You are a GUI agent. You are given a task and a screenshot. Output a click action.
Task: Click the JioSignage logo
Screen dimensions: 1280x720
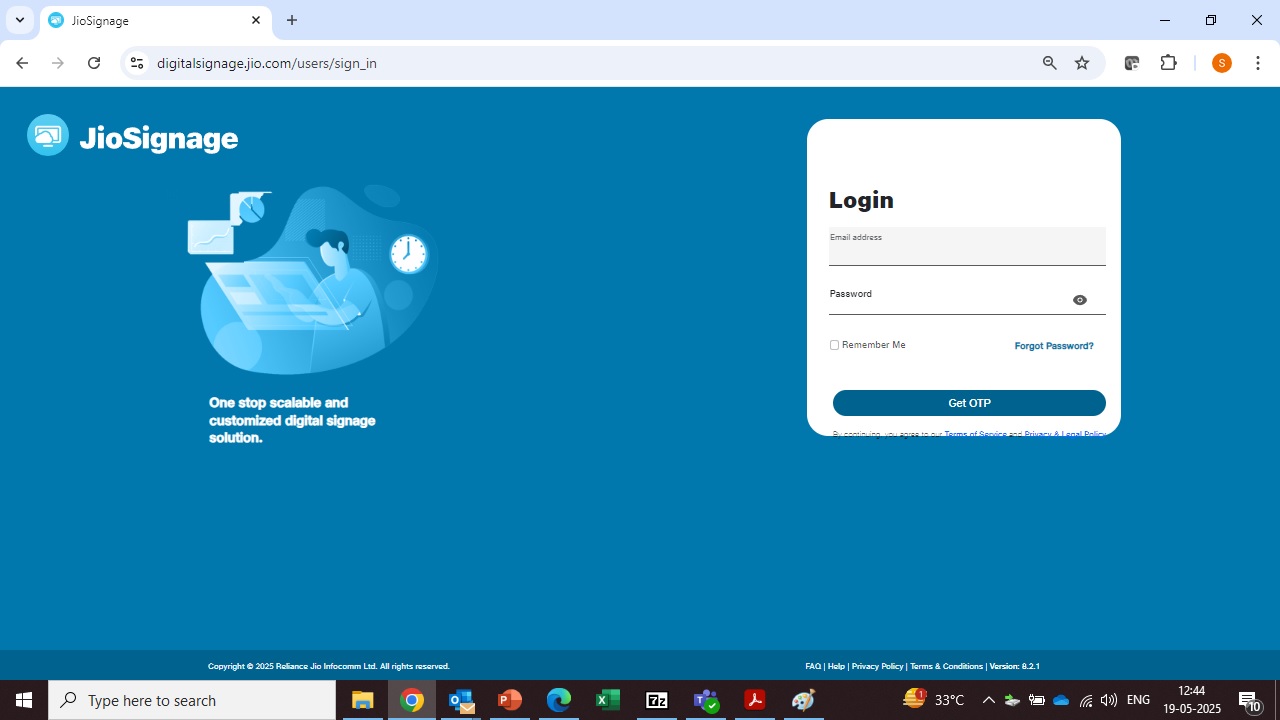(x=133, y=136)
